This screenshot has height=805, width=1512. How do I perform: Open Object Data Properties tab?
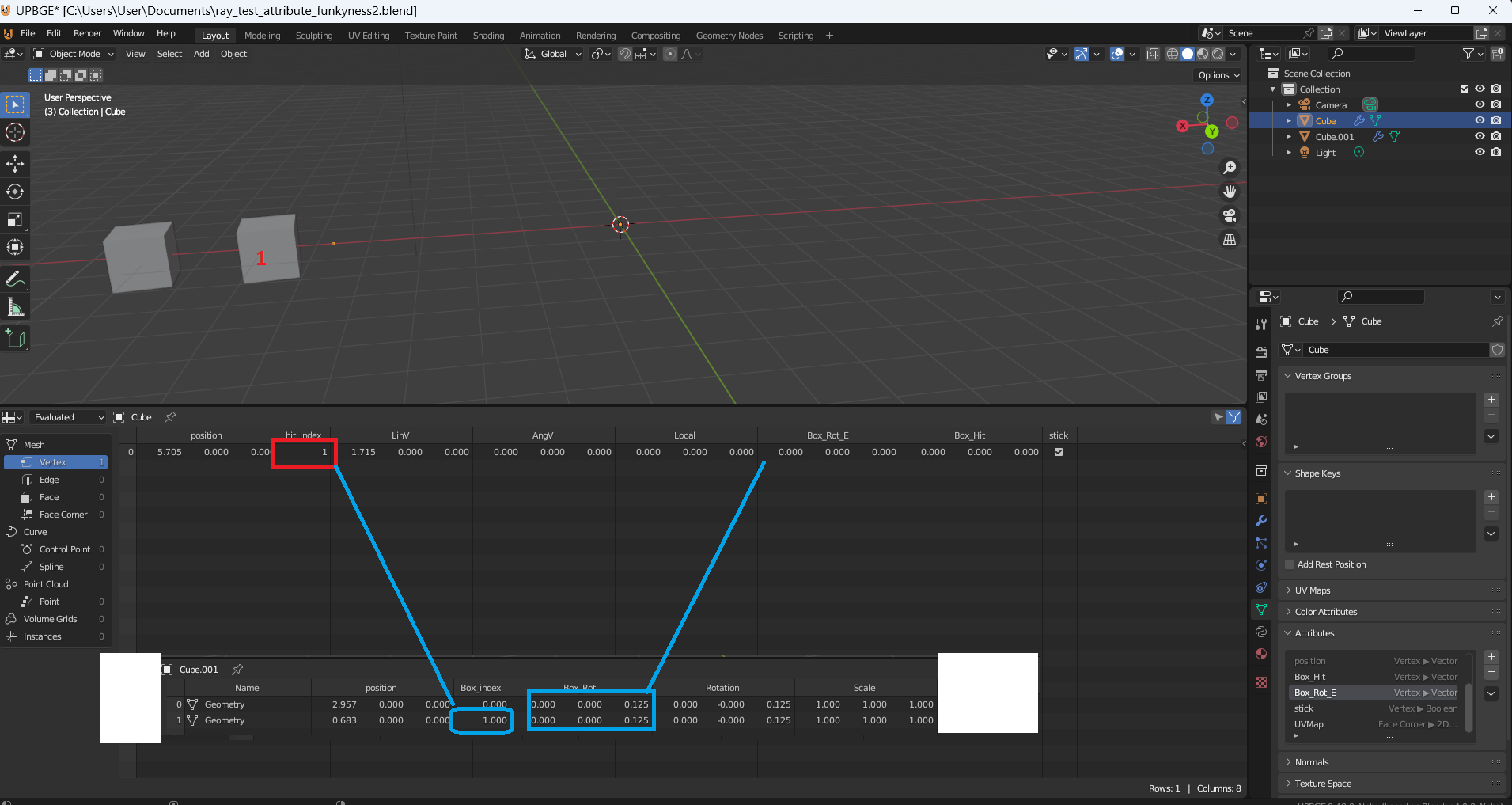pyautogui.click(x=1261, y=609)
